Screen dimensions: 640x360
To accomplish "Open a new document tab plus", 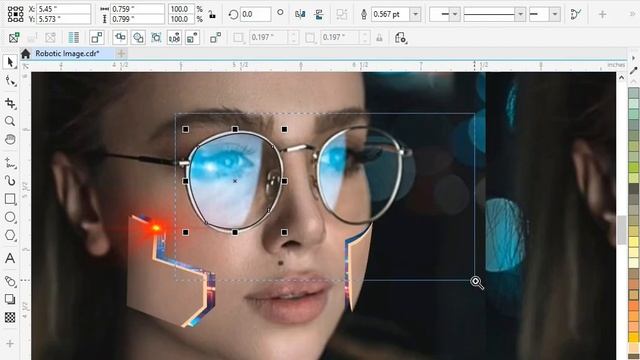I will [121, 53].
